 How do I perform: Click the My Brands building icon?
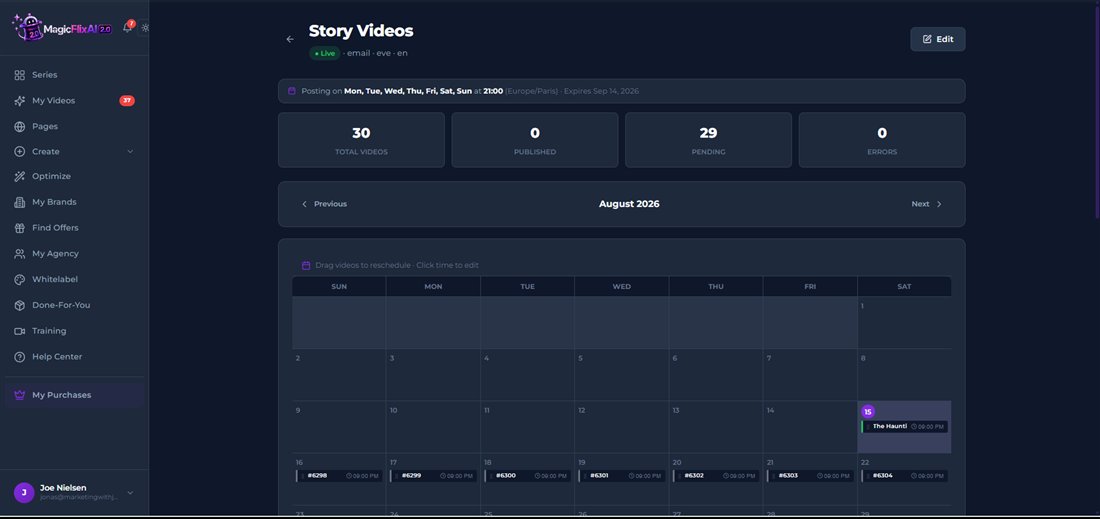tap(20, 202)
